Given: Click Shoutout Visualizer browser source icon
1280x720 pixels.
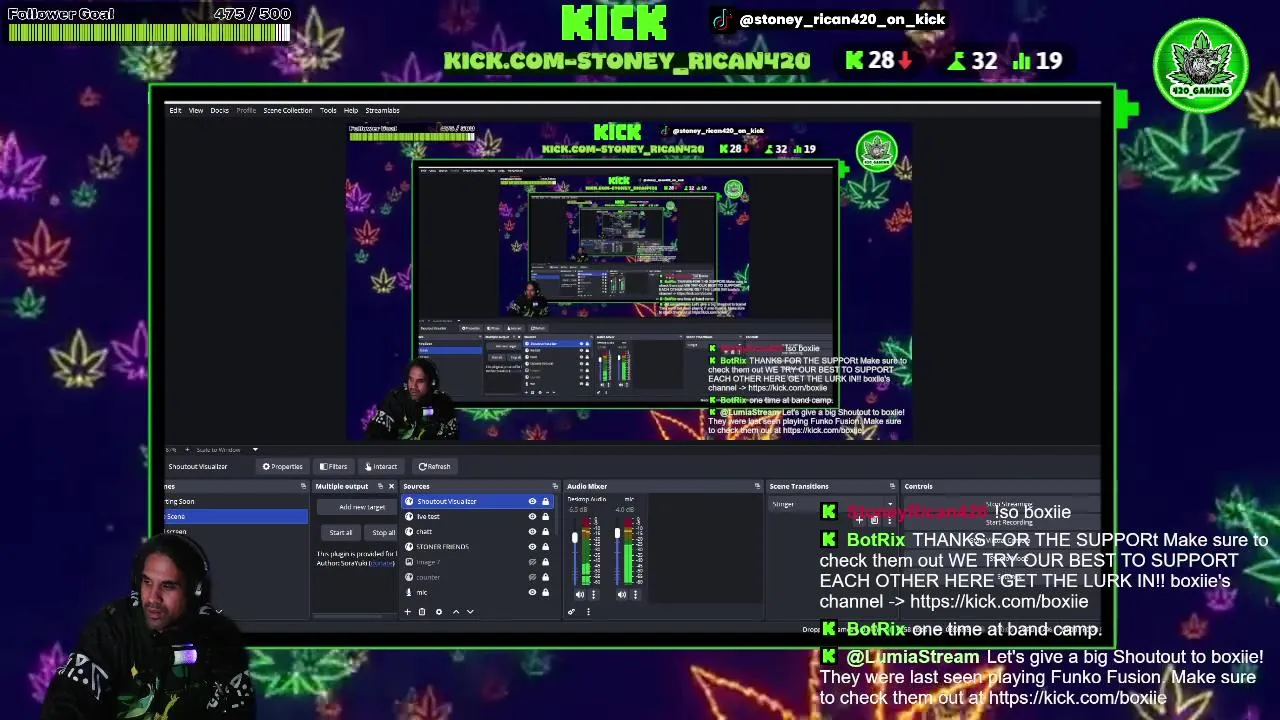Looking at the screenshot, I should pos(409,501).
